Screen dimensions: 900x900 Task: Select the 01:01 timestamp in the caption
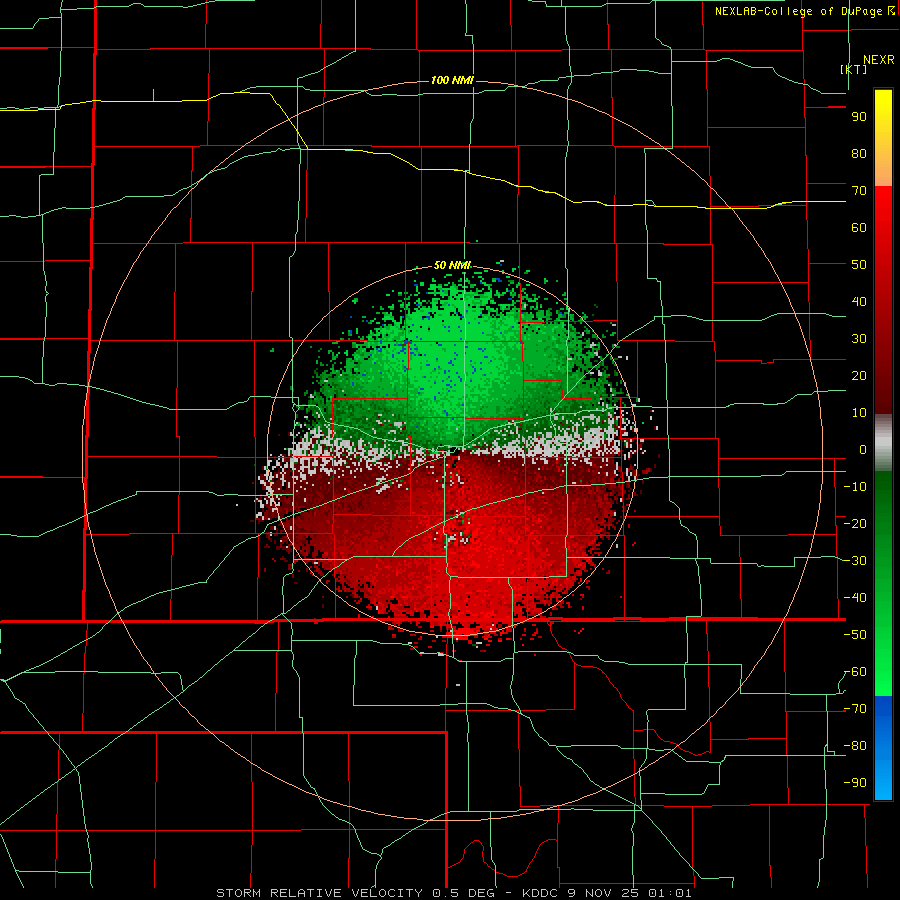click(670, 893)
